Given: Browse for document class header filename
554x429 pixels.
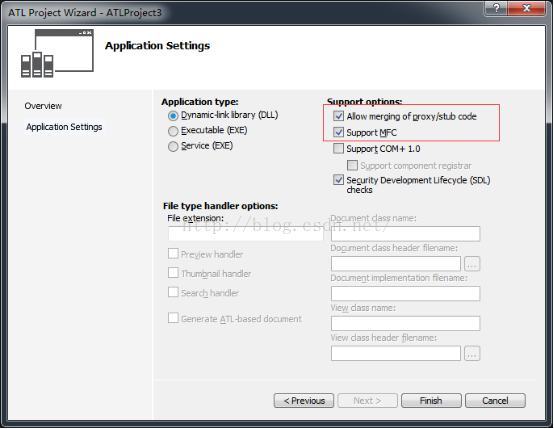Looking at the screenshot, I should pyautogui.click(x=472, y=264).
